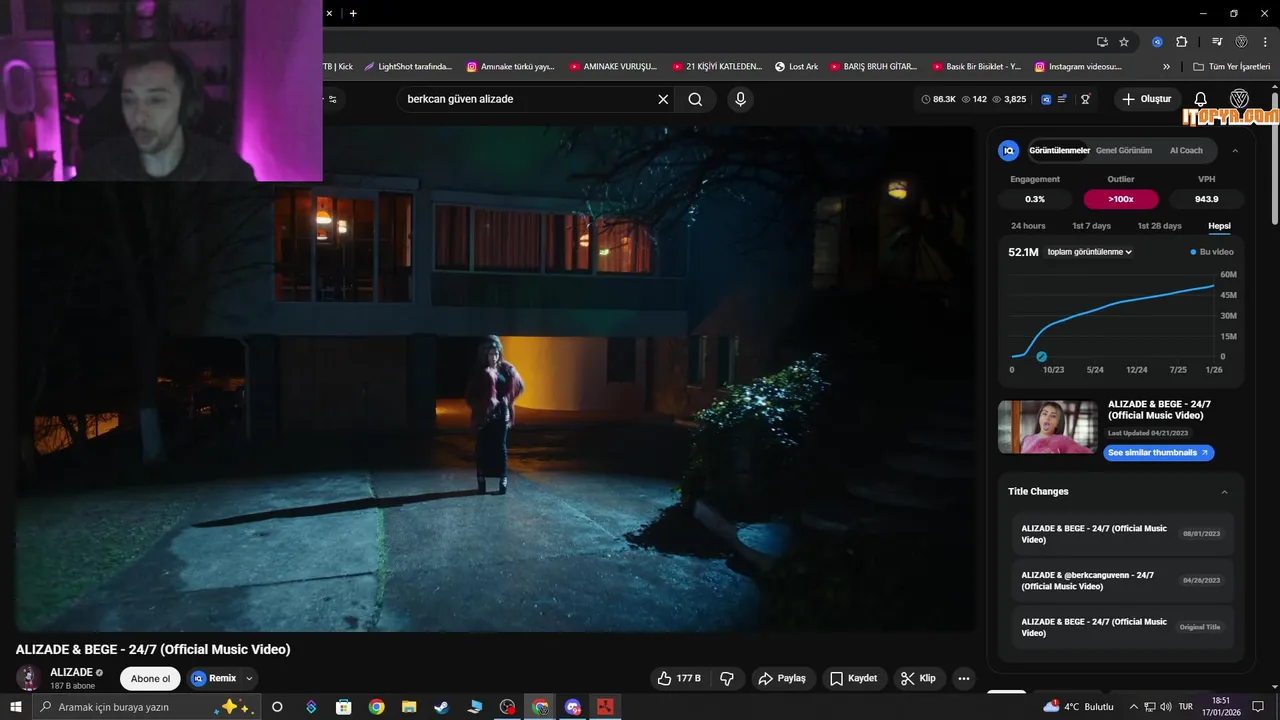1280x720 pixels.
Task: Open more actions three-dot button under the video
Action: point(964,678)
